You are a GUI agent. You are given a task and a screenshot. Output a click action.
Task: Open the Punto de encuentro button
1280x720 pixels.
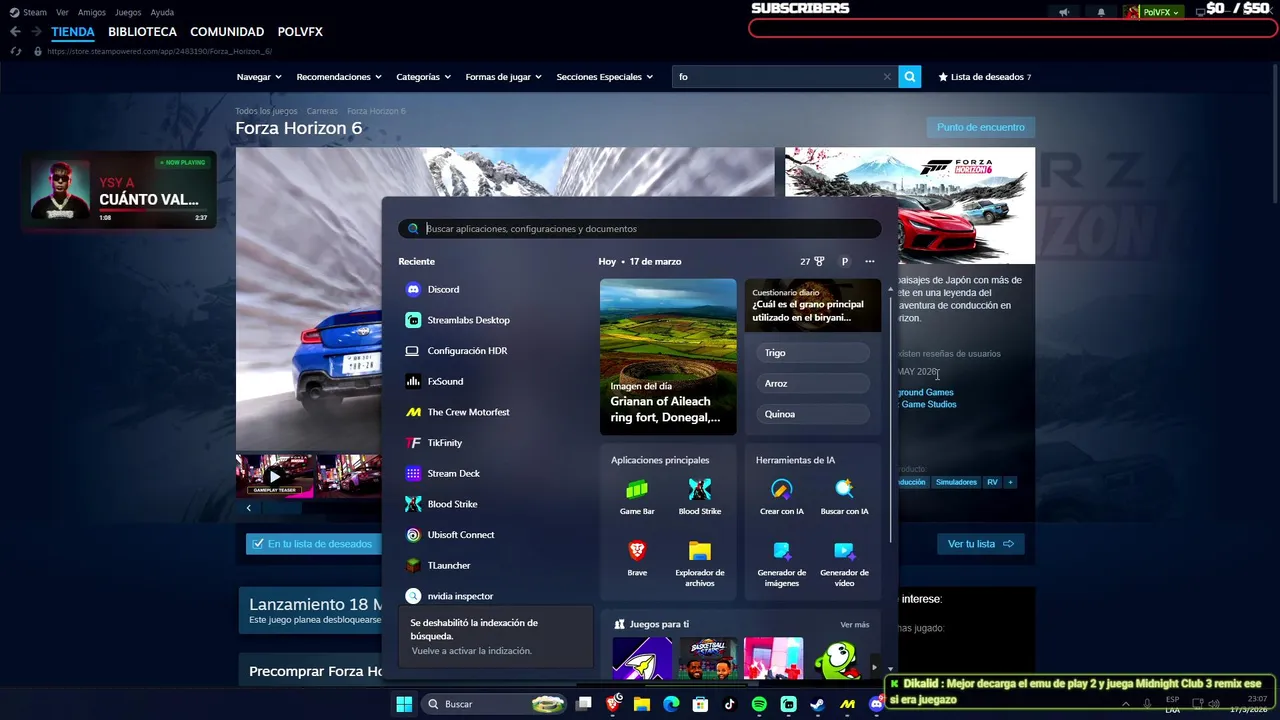click(x=981, y=127)
